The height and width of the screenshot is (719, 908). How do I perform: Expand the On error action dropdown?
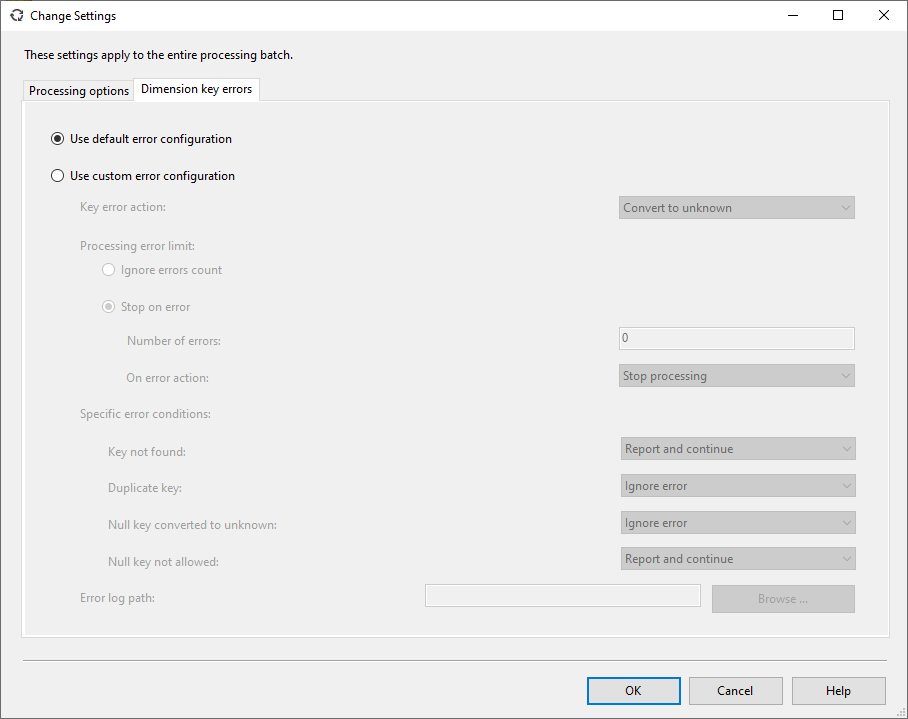[736, 376]
